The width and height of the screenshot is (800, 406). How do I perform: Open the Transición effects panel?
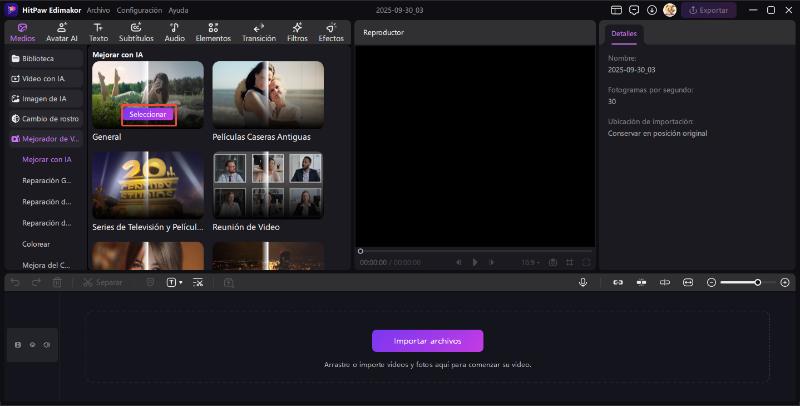click(258, 32)
